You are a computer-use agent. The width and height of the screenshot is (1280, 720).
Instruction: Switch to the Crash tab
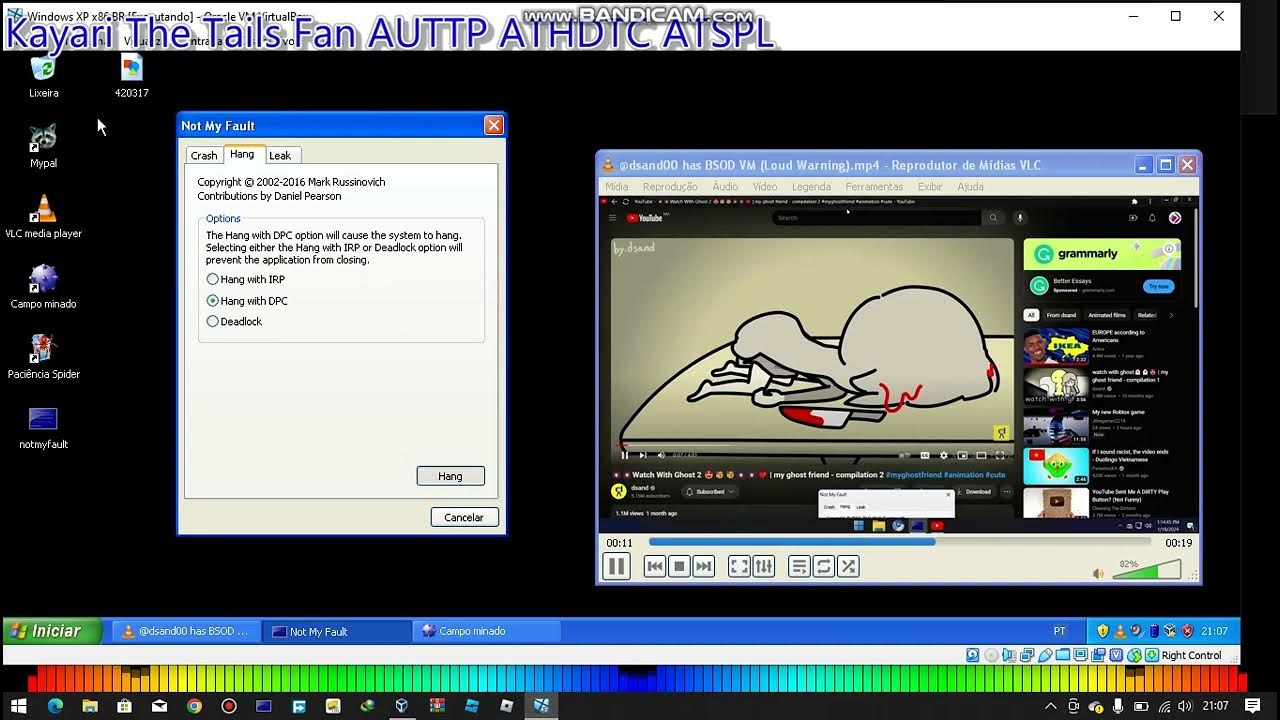[x=204, y=155]
